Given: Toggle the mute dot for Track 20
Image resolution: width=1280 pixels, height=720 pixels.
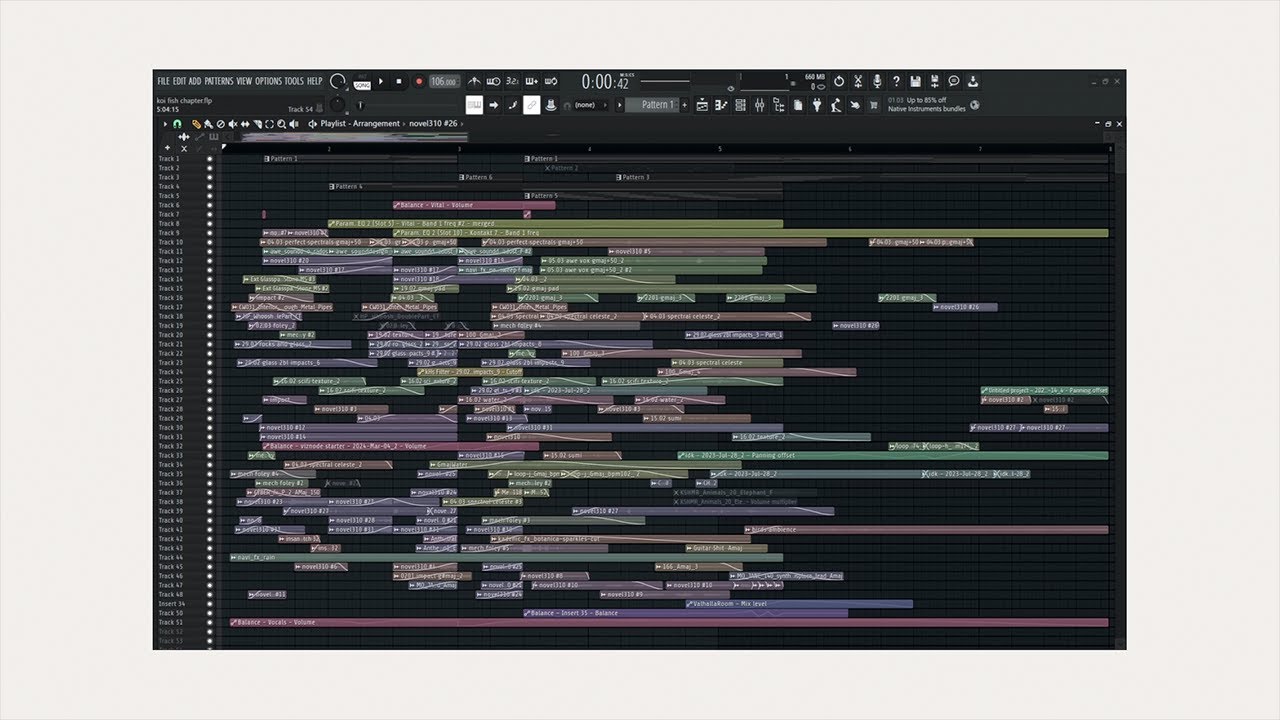Looking at the screenshot, I should (210, 335).
